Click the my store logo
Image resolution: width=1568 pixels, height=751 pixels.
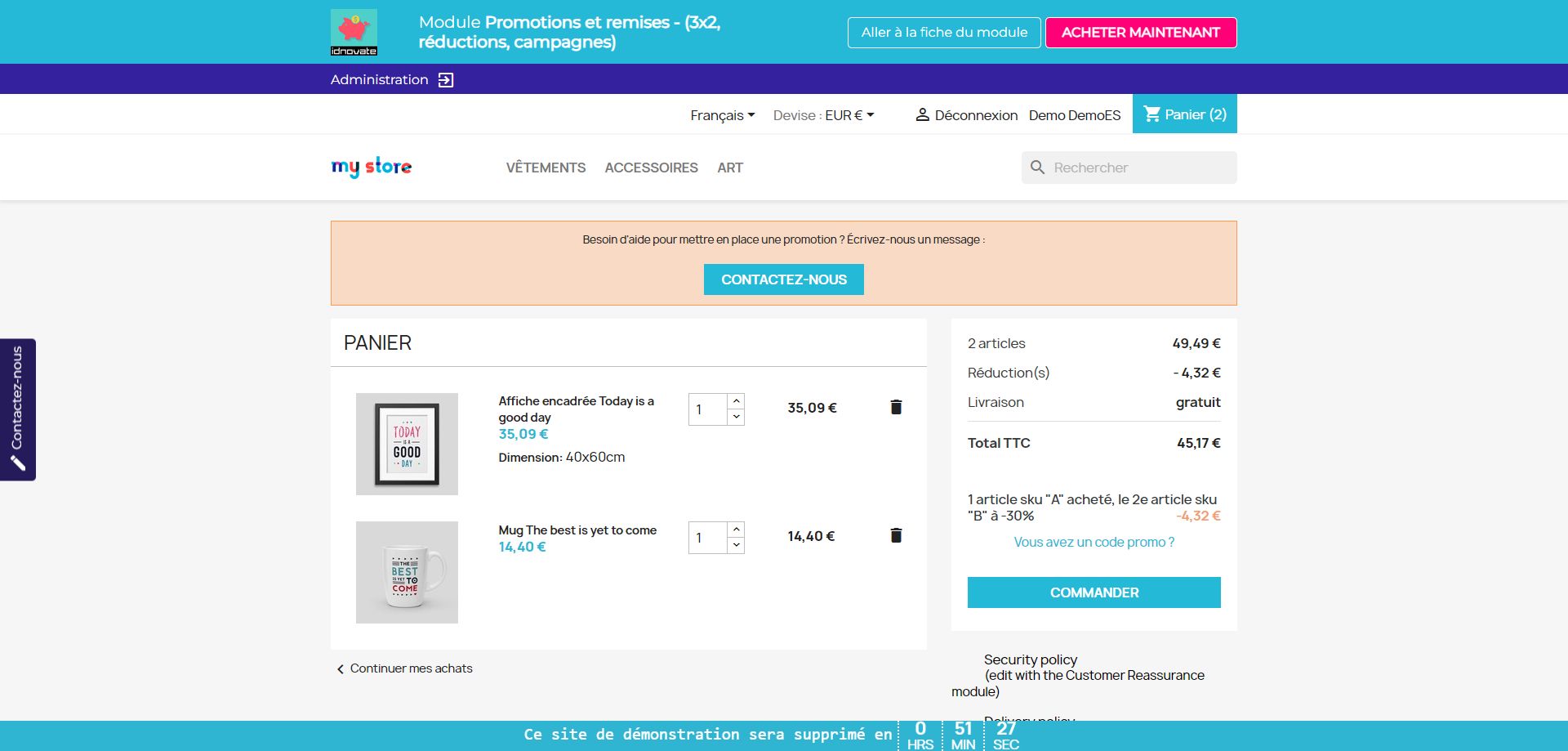pos(372,167)
